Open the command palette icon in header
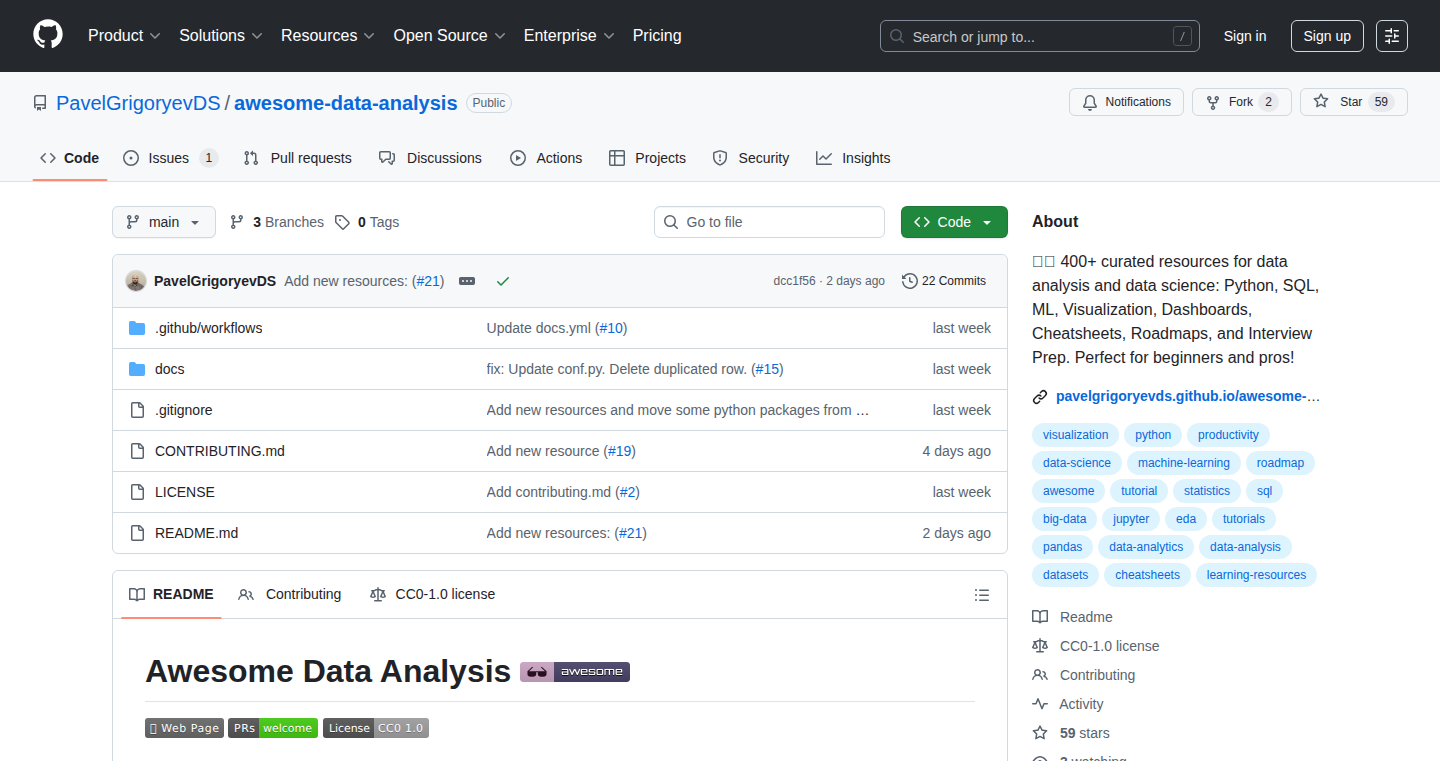This screenshot has width=1440, height=761. click(1392, 36)
